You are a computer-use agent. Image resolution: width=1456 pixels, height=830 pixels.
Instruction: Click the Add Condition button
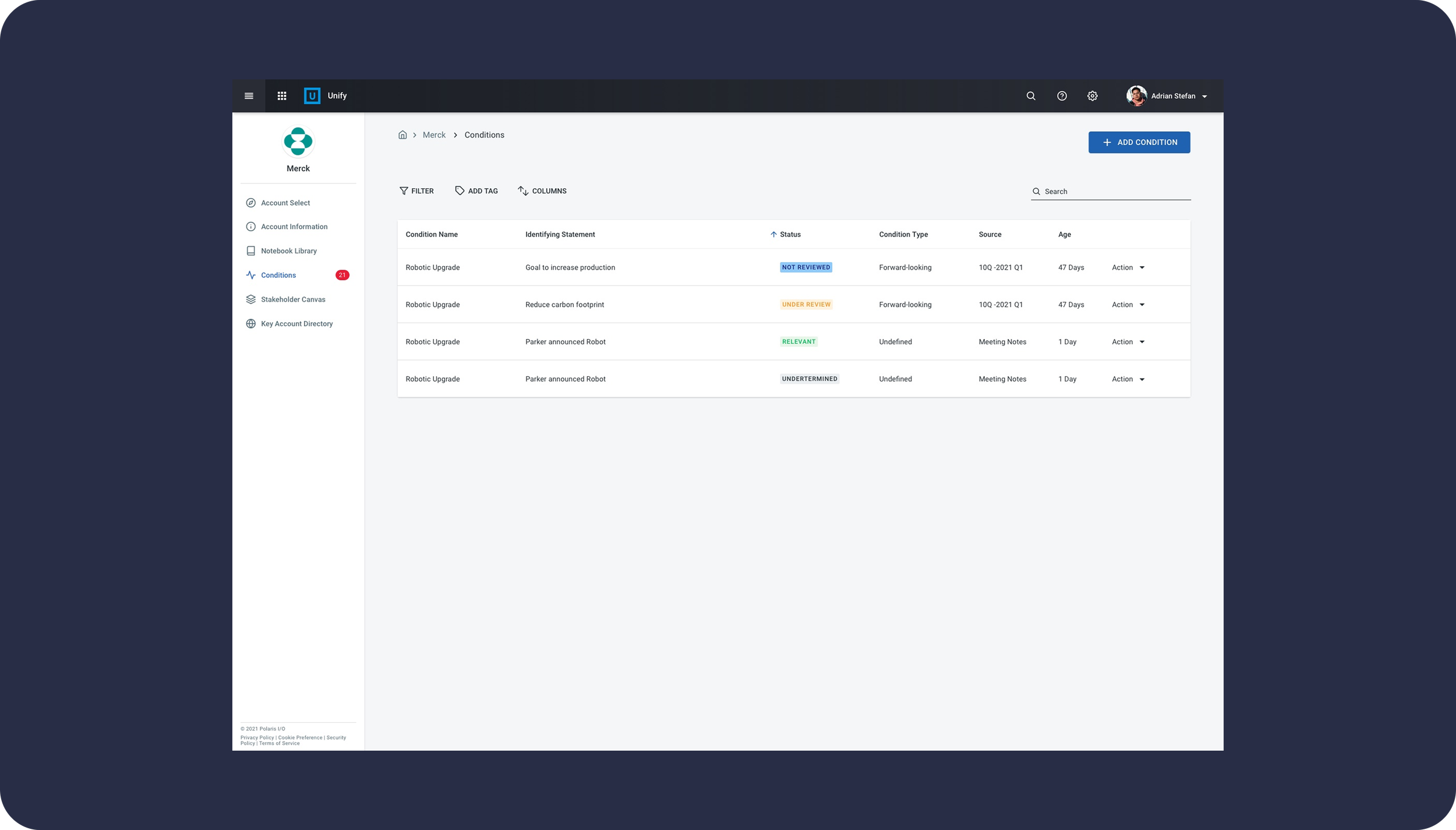tap(1139, 143)
